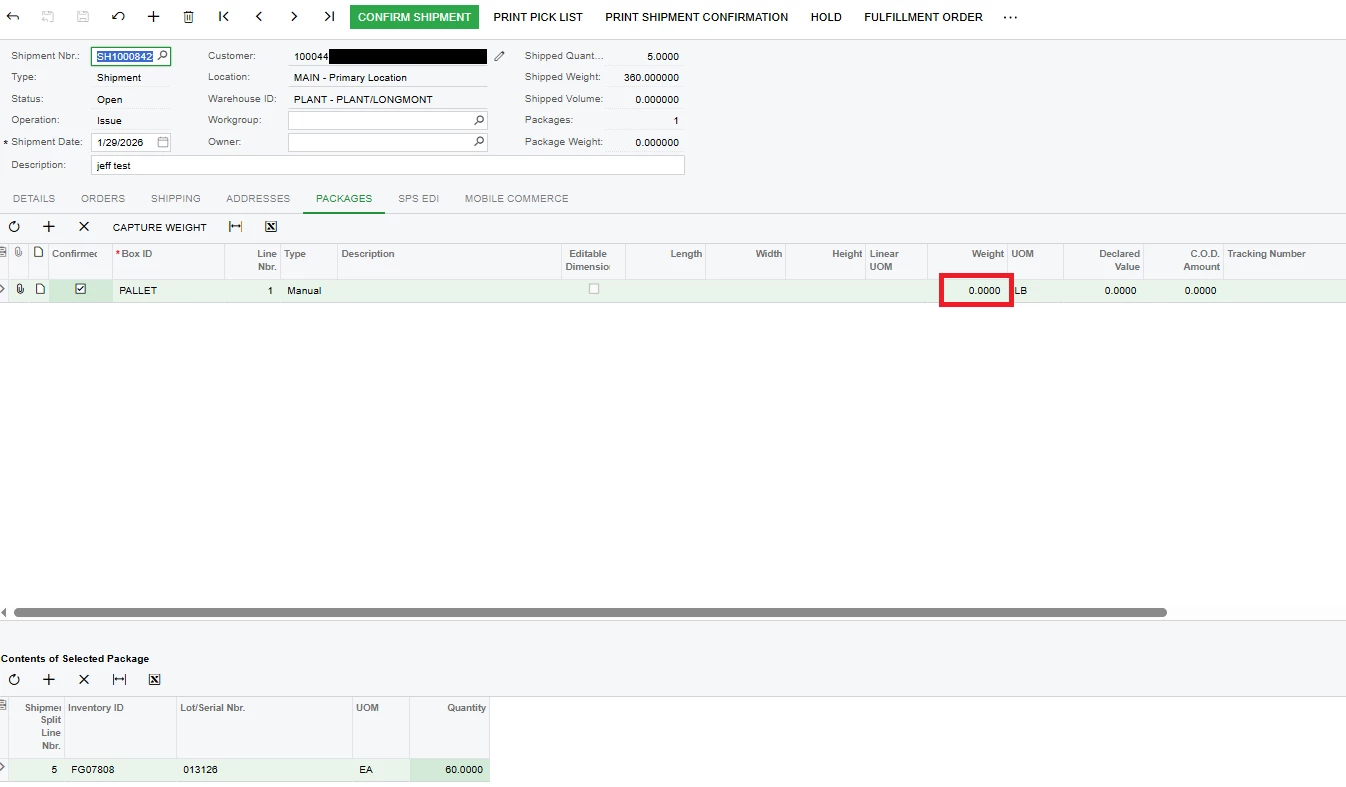Delete the shipment using the trash icon
The width and height of the screenshot is (1346, 787).
coord(188,17)
